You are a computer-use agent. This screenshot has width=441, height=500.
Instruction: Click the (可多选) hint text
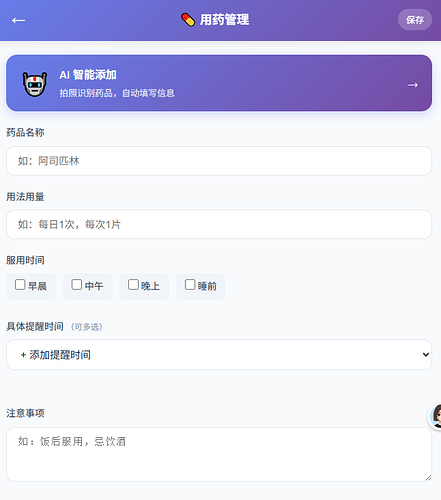[87, 327]
